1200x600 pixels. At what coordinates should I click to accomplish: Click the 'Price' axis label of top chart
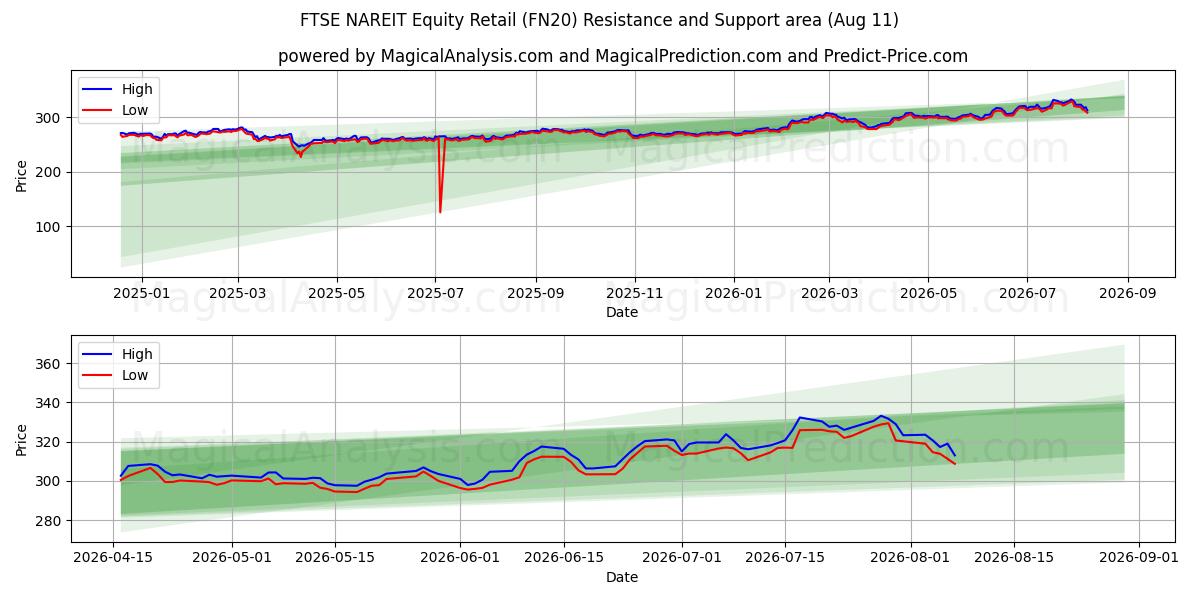point(22,174)
